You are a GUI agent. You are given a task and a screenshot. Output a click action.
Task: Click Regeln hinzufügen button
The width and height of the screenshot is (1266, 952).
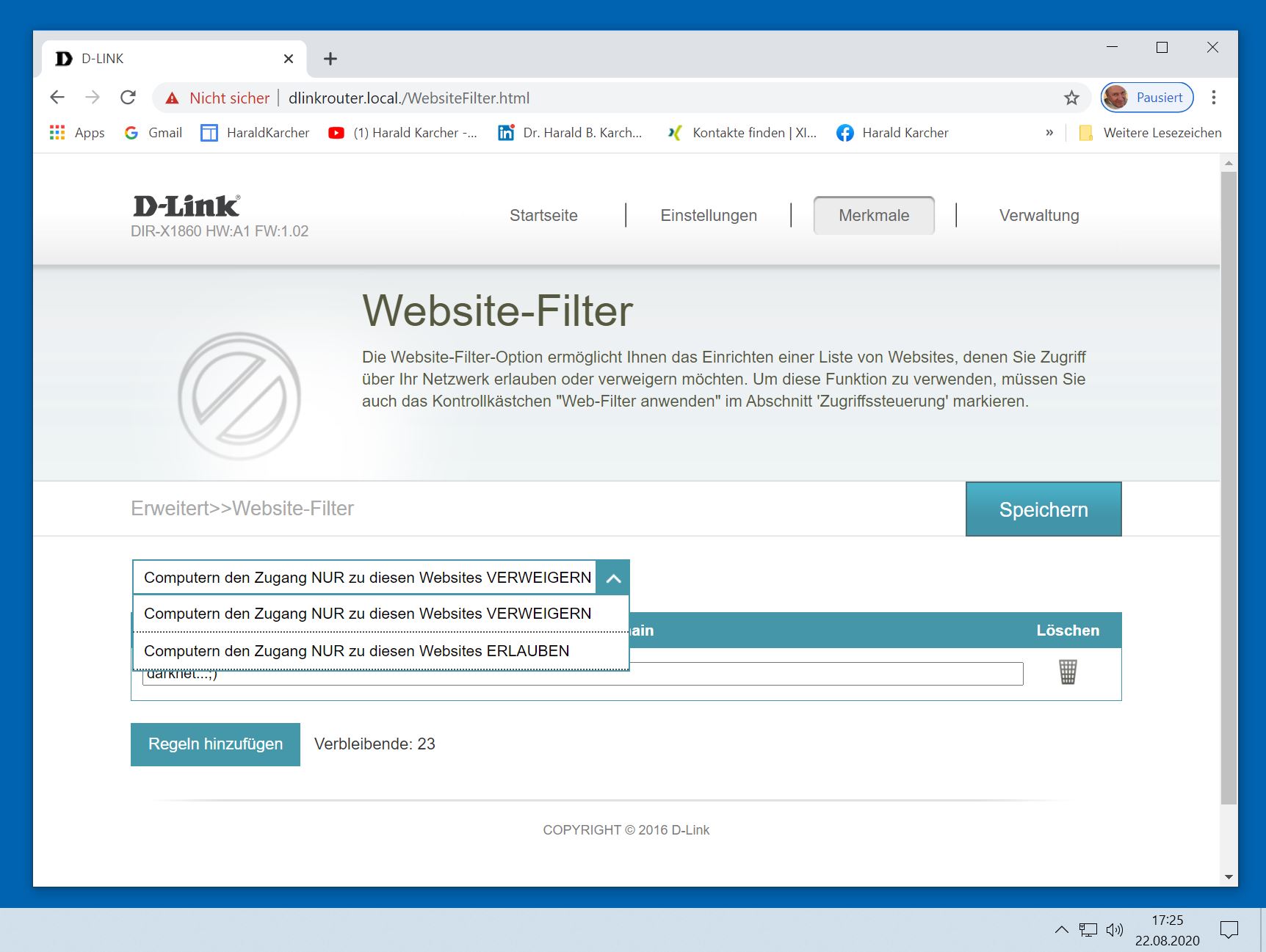(215, 744)
